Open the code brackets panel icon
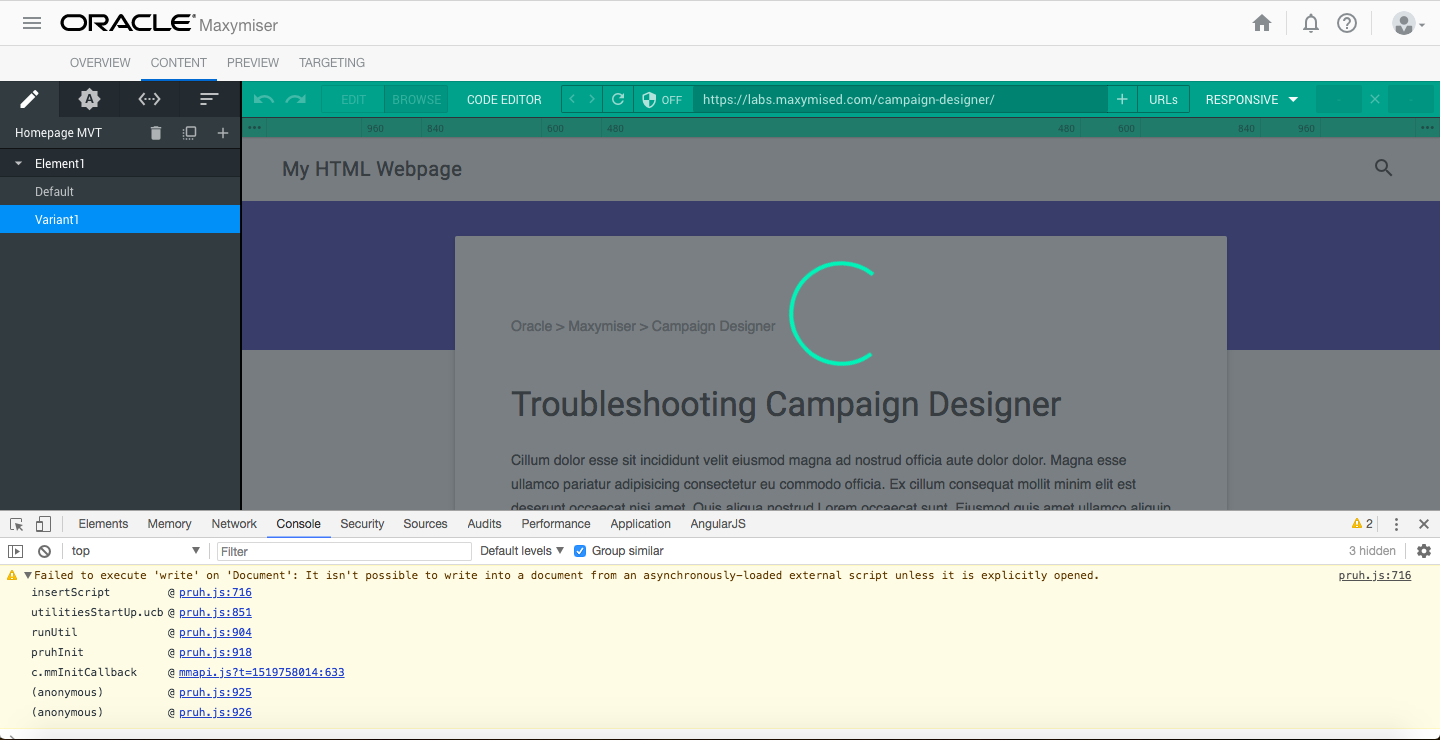 point(150,99)
